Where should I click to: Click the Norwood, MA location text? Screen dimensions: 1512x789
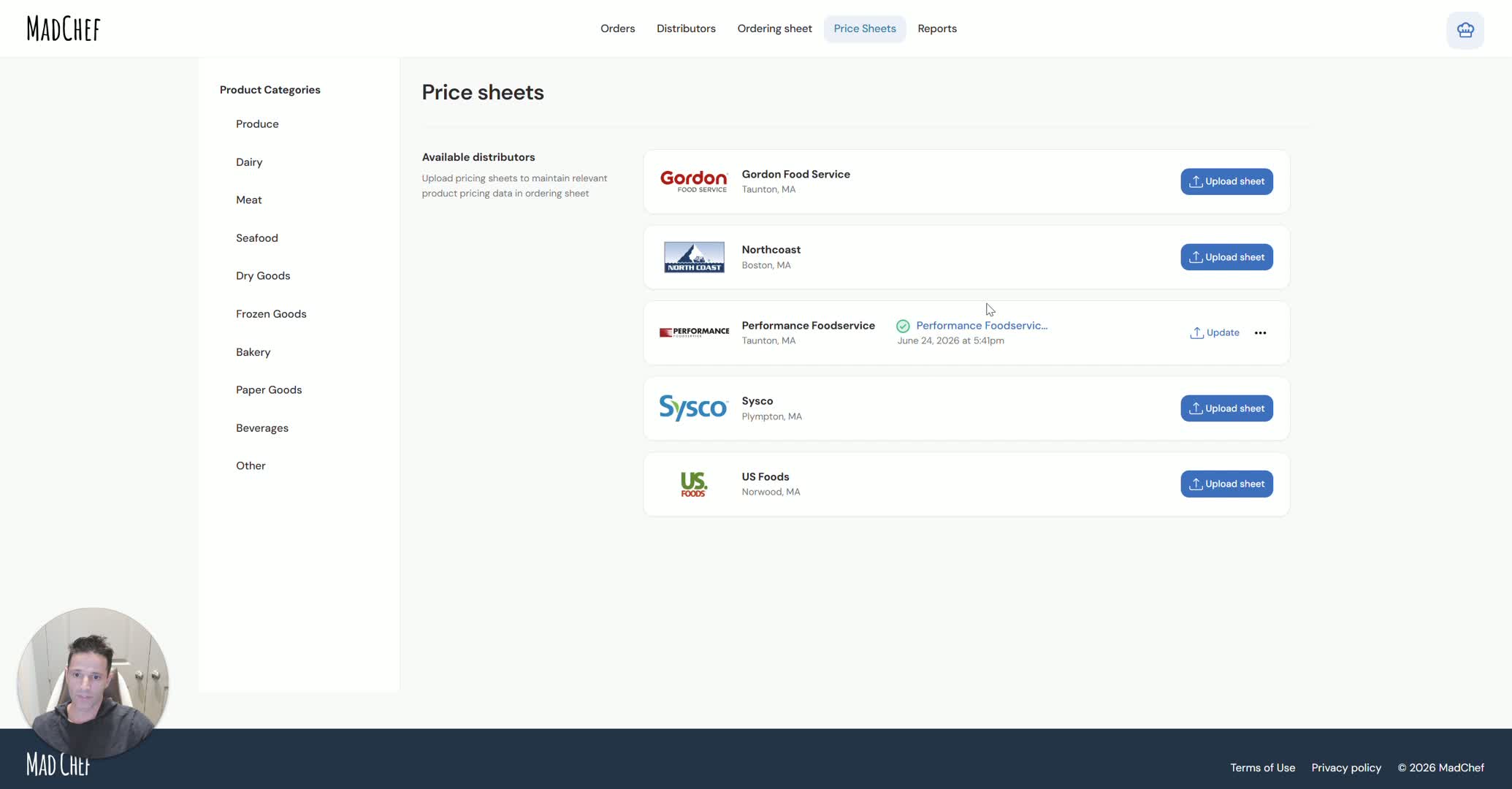coord(771,492)
